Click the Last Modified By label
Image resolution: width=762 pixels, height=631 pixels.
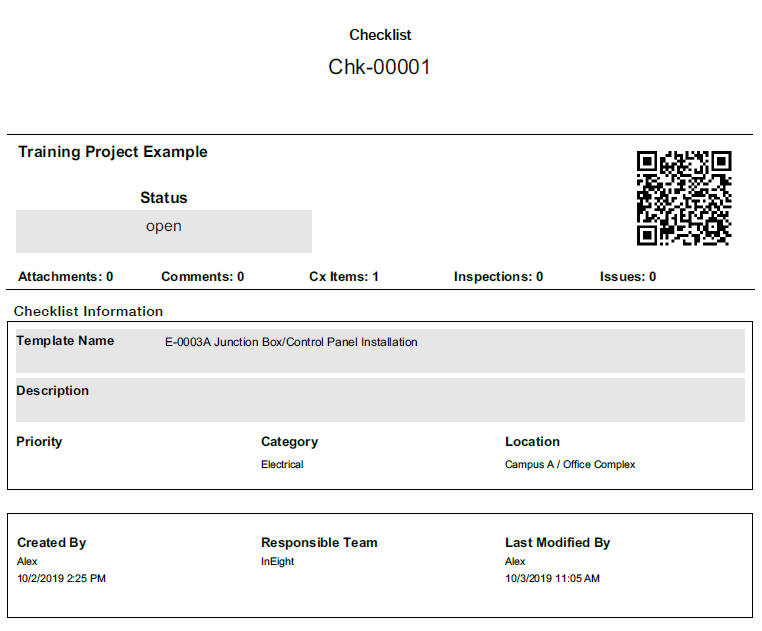point(557,543)
